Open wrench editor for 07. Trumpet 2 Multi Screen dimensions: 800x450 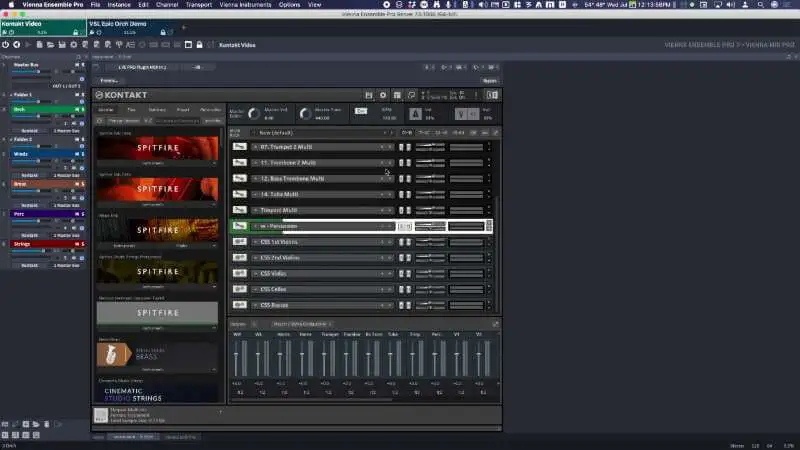pos(239,147)
